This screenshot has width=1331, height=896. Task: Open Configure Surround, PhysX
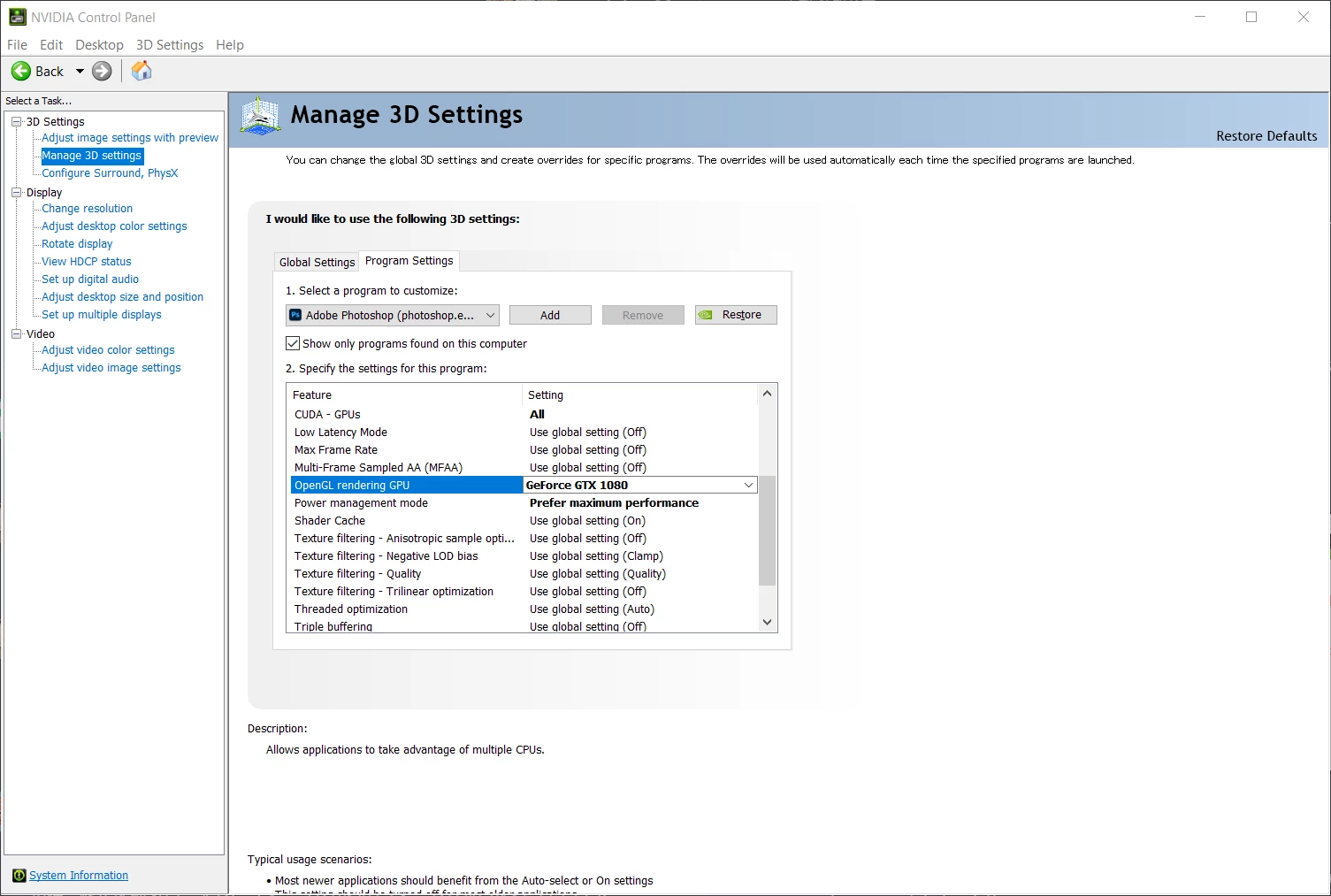tap(110, 173)
